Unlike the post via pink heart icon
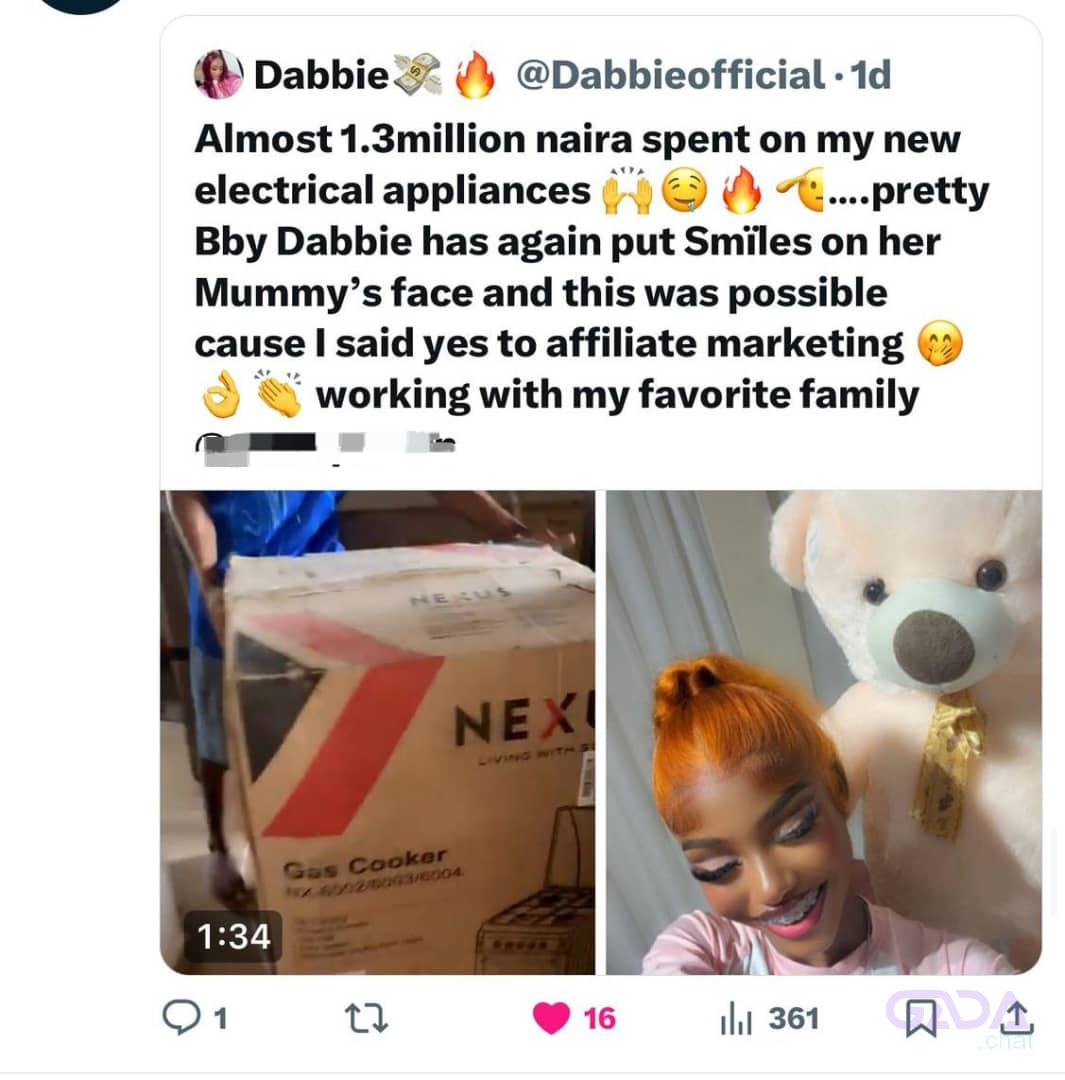The width and height of the screenshot is (1065, 1080). point(551,1018)
